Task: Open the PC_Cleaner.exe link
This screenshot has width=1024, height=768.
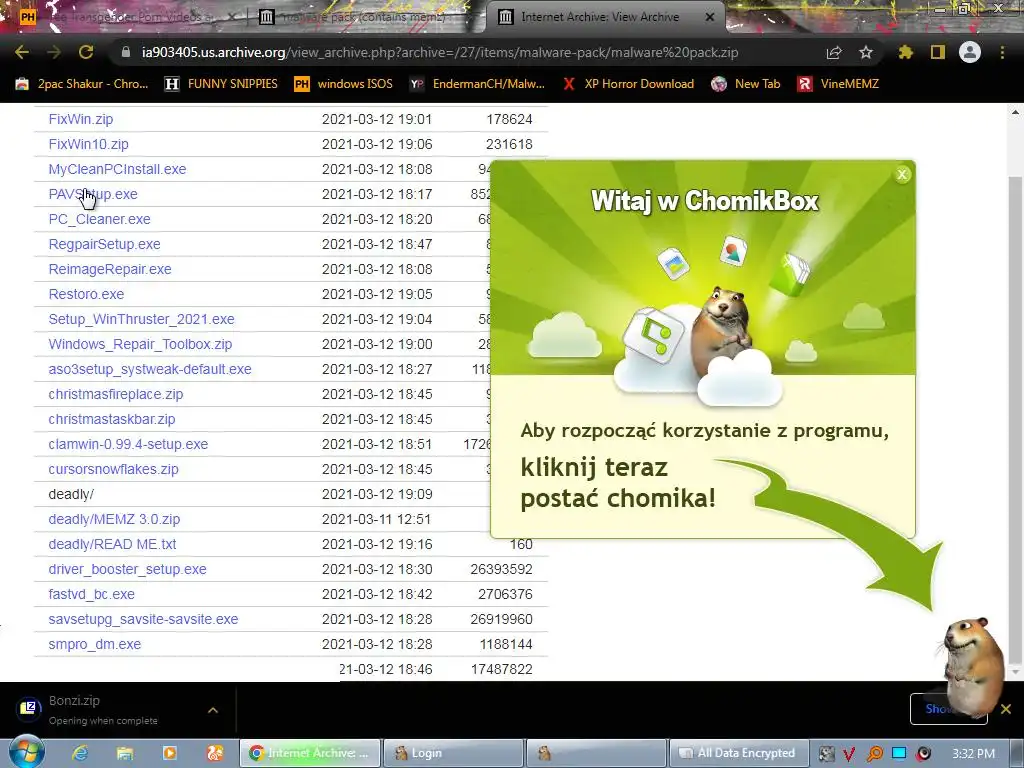Action: (x=99, y=219)
